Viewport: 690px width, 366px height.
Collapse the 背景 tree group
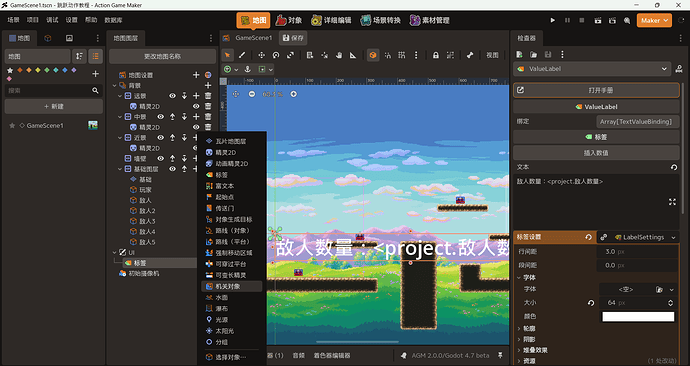(x=115, y=85)
